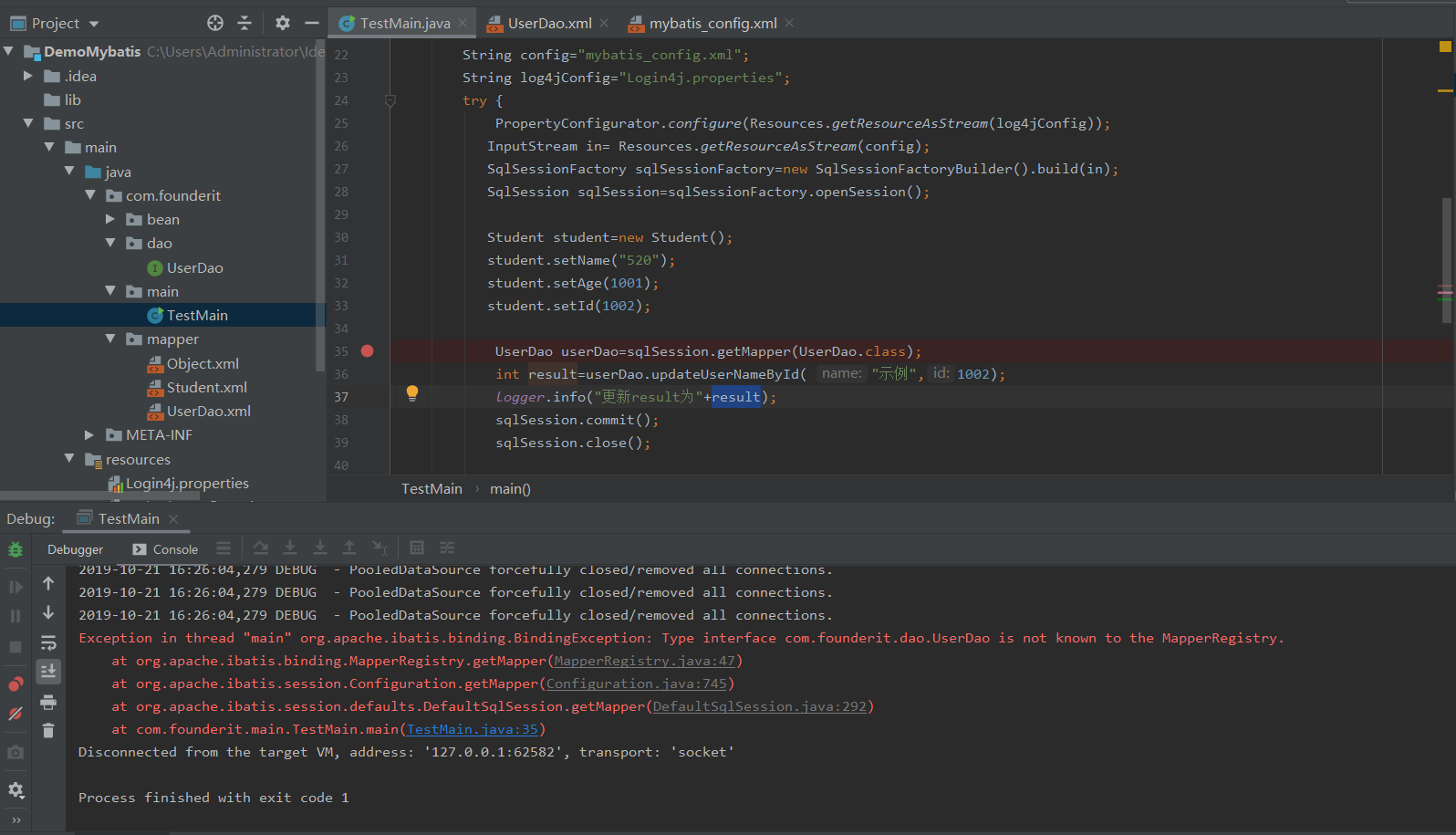Click the View Breakpoints red circles icon
Screen dimensions: 1456x835
(x=16, y=684)
